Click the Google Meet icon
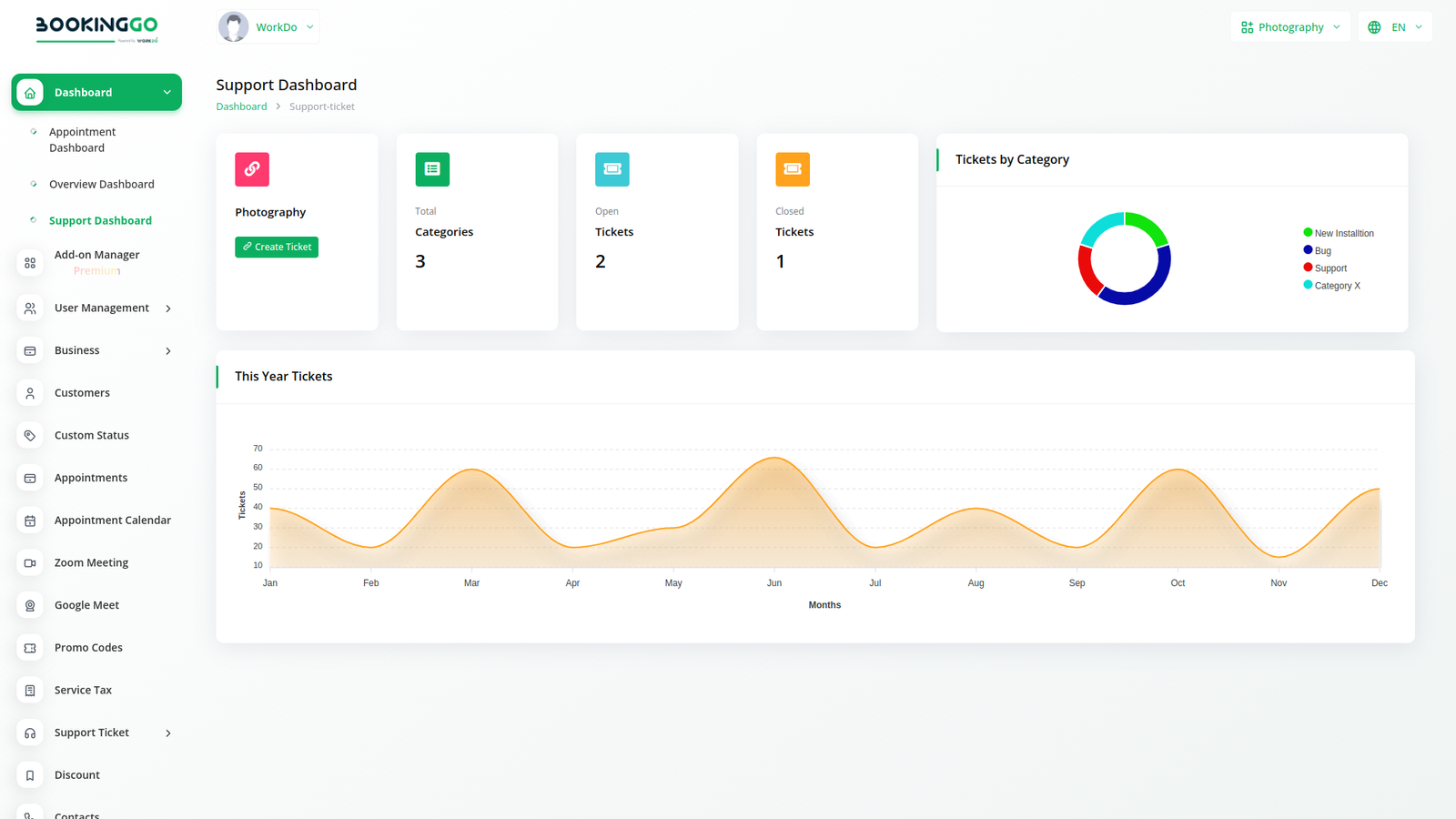Screen dimensions: 1456x819 point(30,605)
